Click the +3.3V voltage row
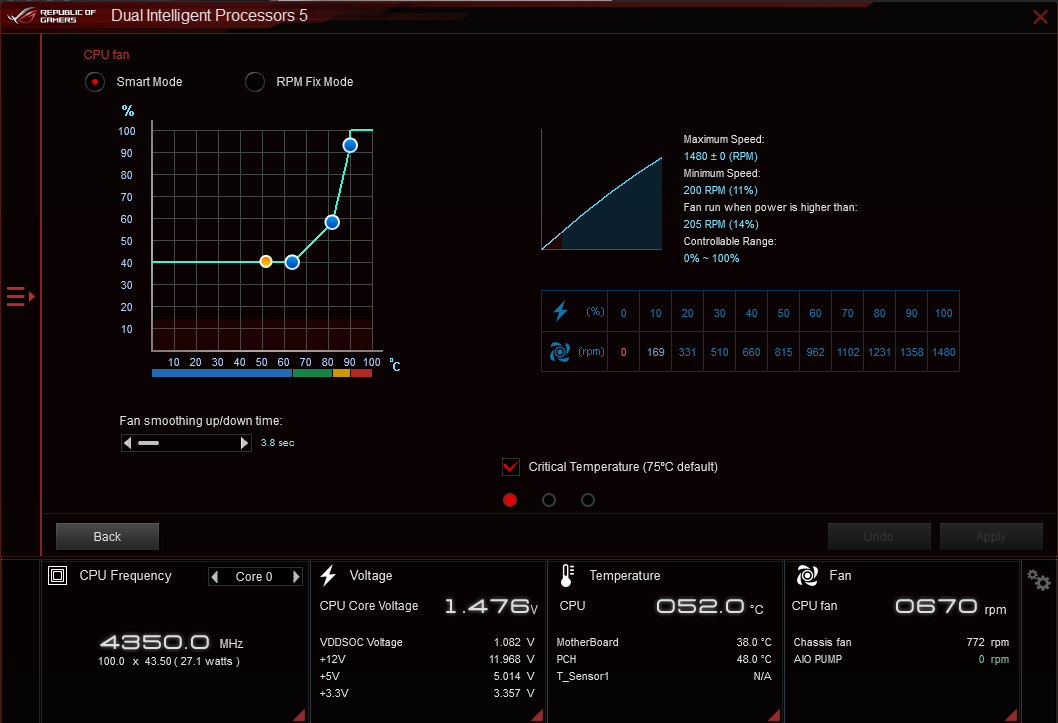1058x723 pixels. pos(427,693)
